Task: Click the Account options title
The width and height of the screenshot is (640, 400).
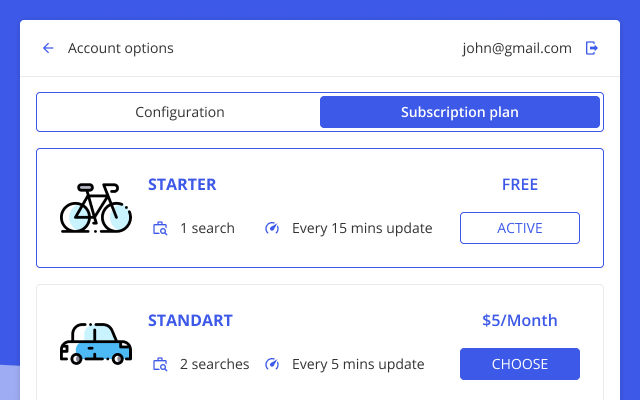Action: [x=120, y=49]
